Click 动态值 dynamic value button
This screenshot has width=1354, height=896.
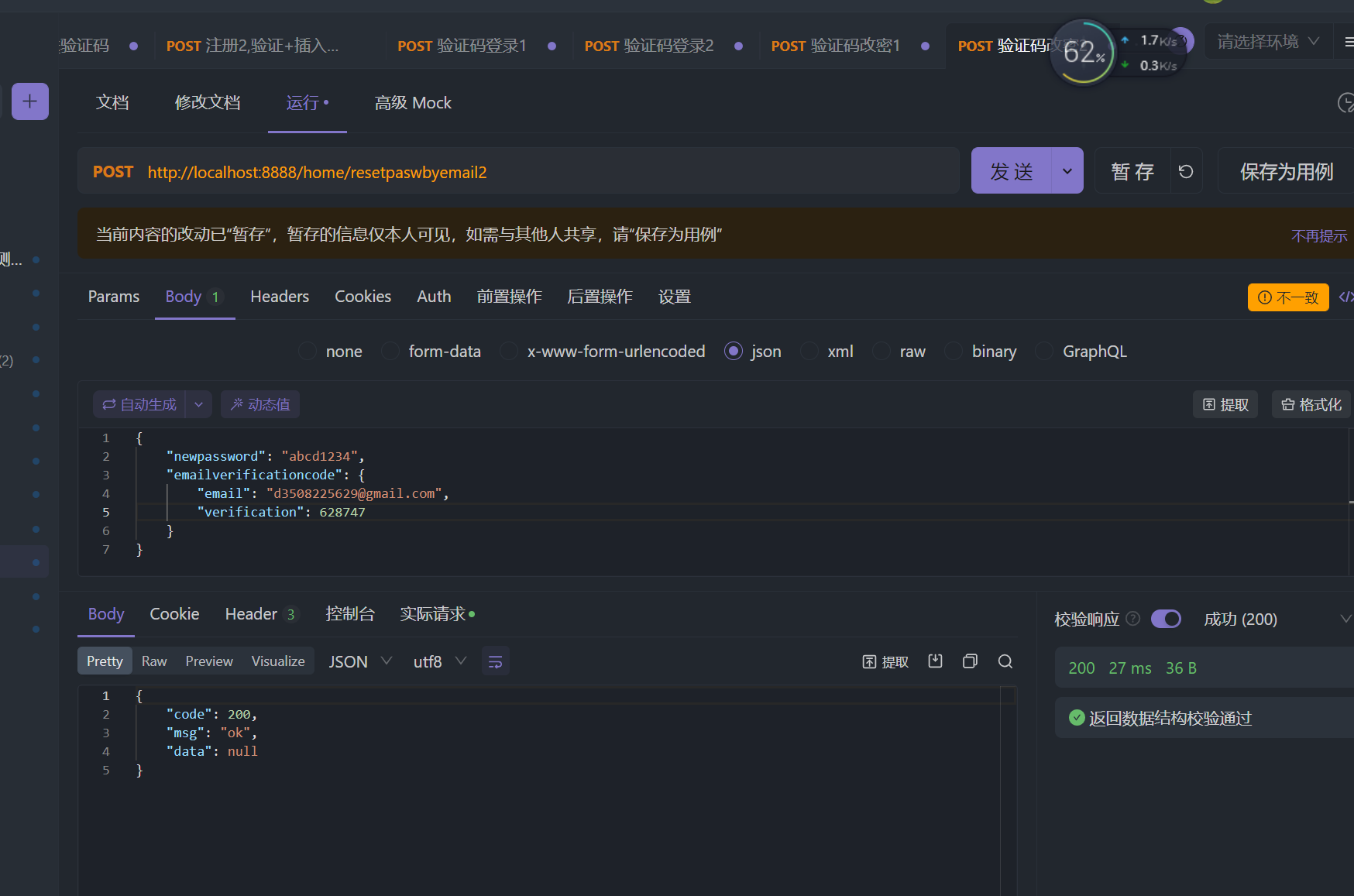(260, 404)
